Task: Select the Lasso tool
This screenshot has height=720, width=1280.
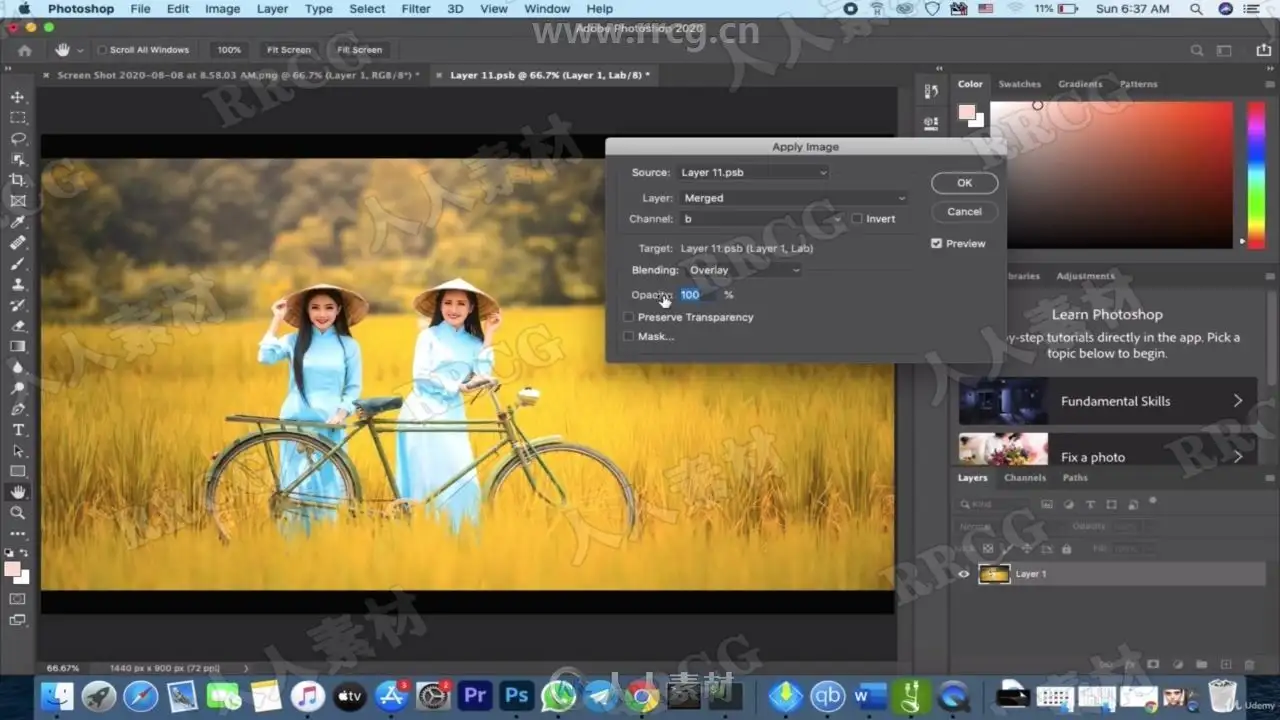Action: pos(18,138)
